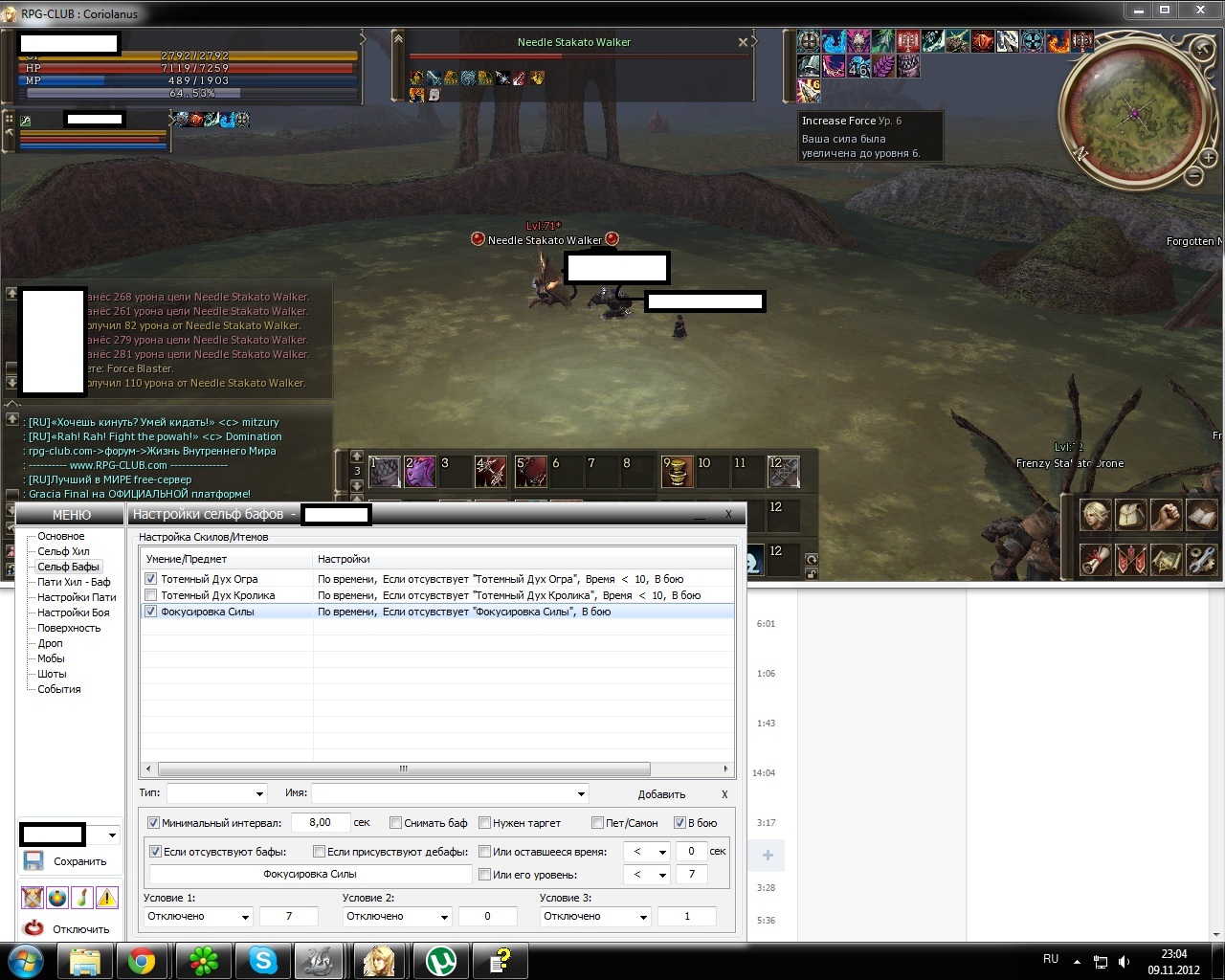The height and width of the screenshot is (980, 1225).
Task: Click the Минимальный интервал 8,00 field
Action: coord(321,823)
